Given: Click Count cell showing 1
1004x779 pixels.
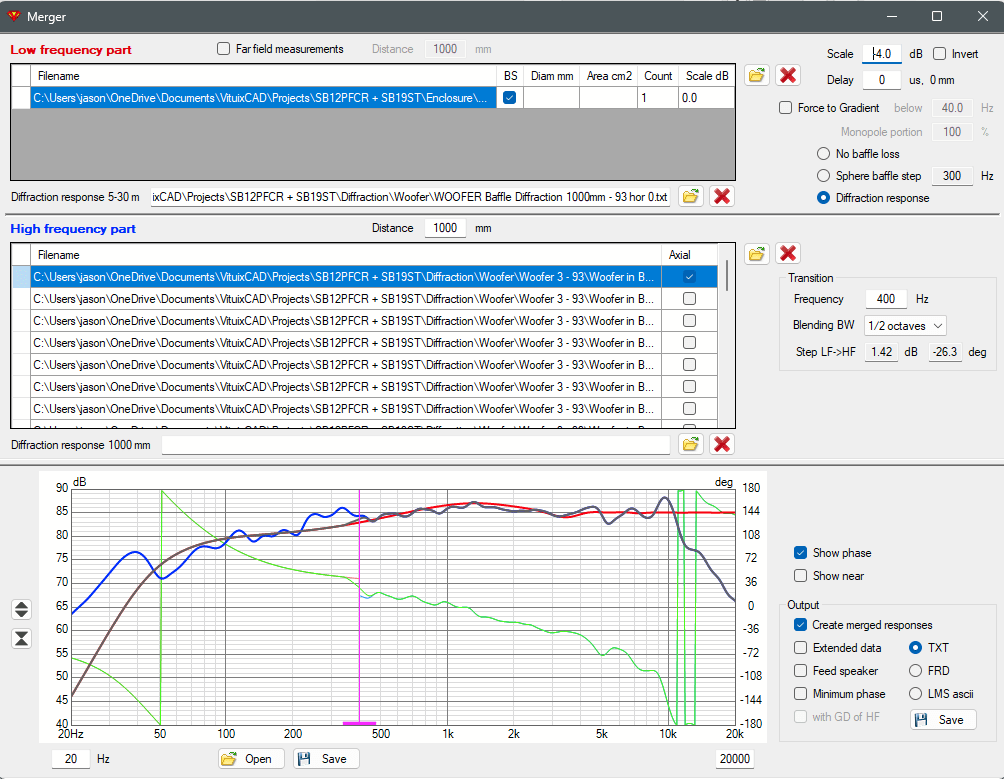Looking at the screenshot, I should [658, 98].
